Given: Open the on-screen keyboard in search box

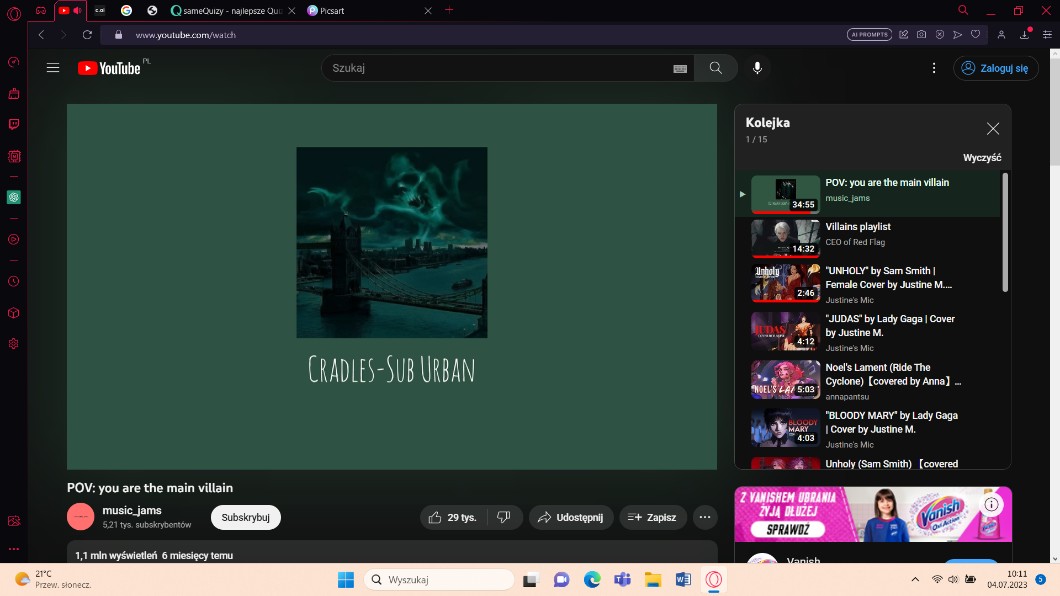Looking at the screenshot, I should click(x=680, y=69).
